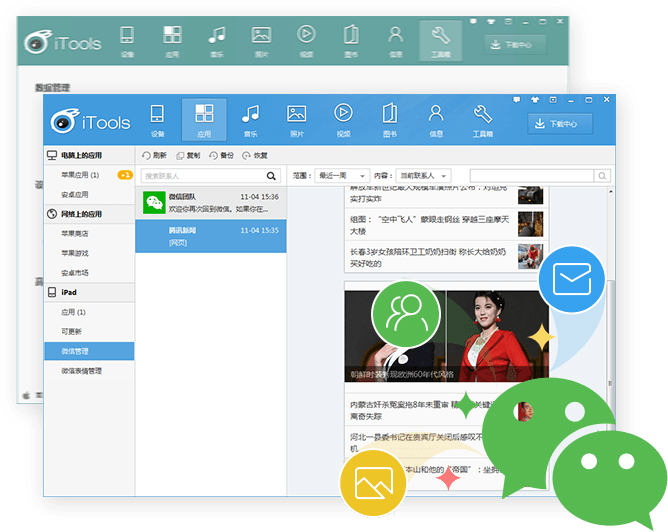Viewport: 668px width, 532px height.
Task: Select the iPad device header in sidebar
Action: click(x=89, y=293)
